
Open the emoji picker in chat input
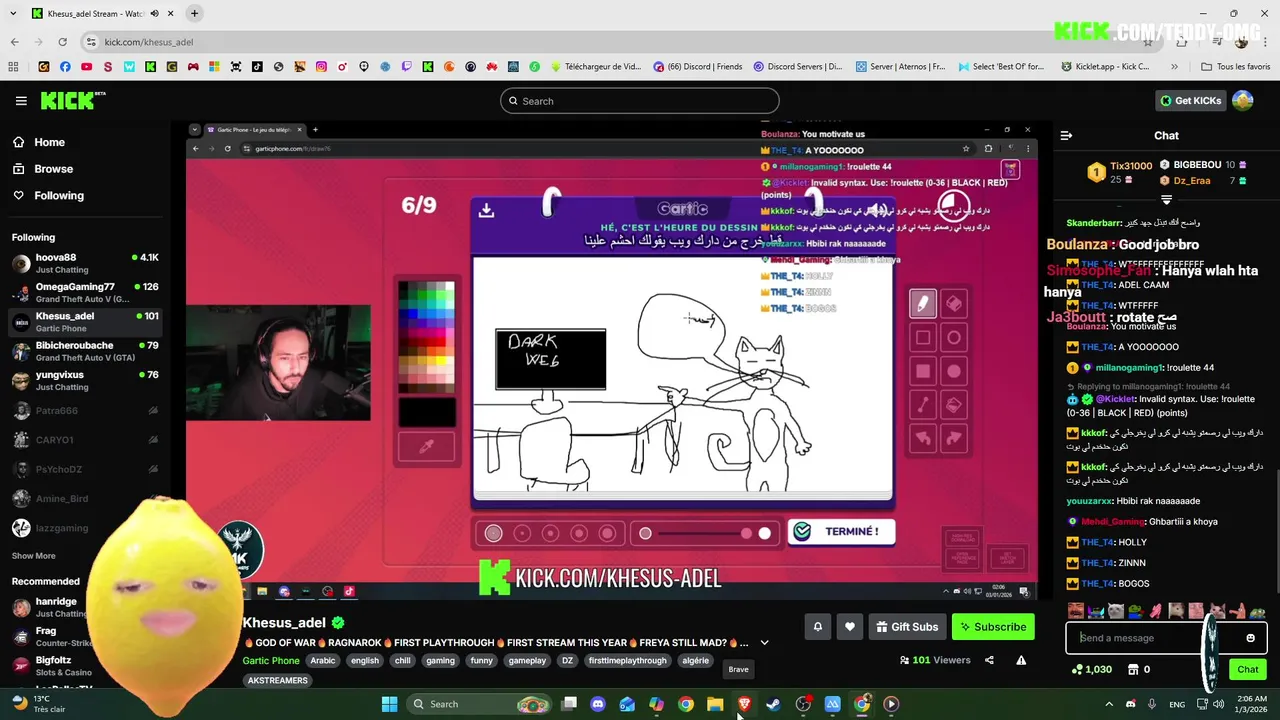pyautogui.click(x=1250, y=638)
